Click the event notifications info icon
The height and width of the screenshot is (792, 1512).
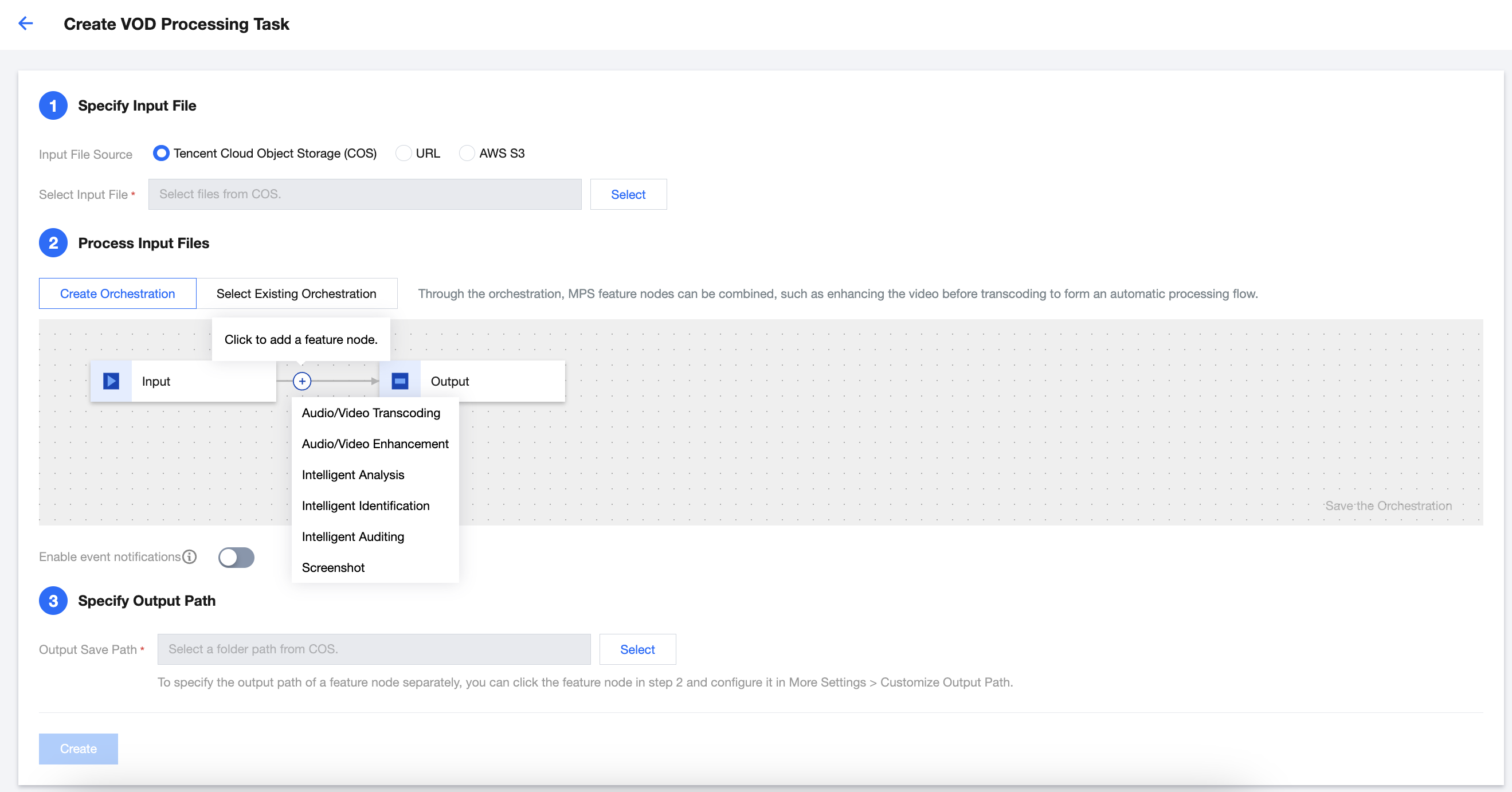(x=190, y=556)
